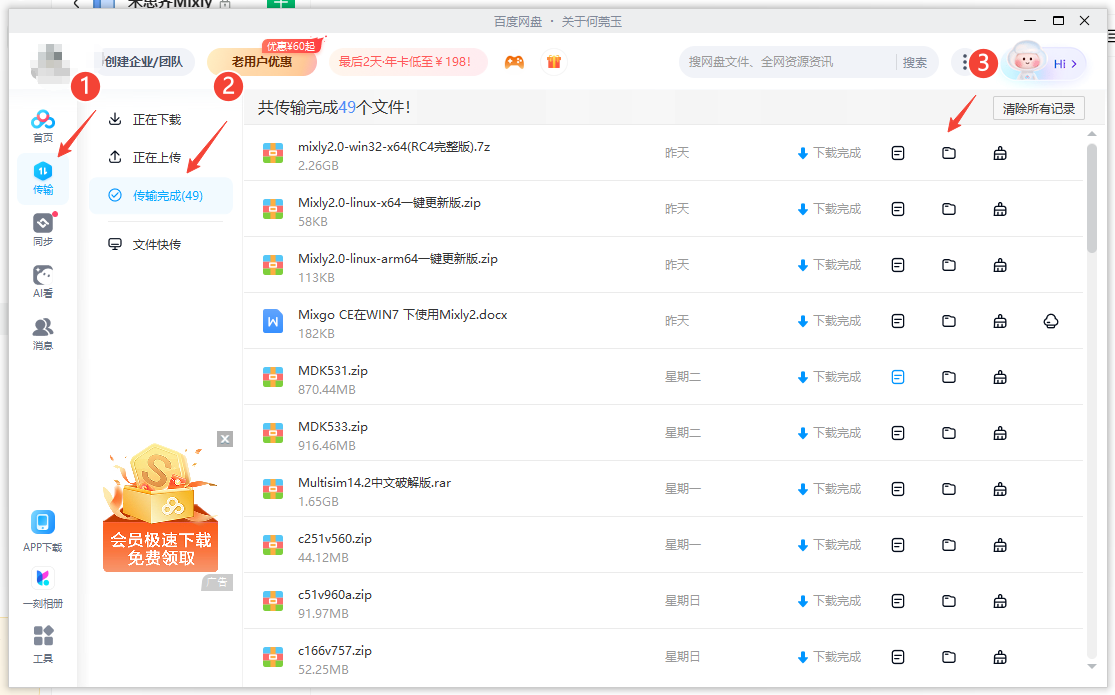Switch to 正在下载 downloading tab
This screenshot has width=1115, height=695.
[145, 120]
